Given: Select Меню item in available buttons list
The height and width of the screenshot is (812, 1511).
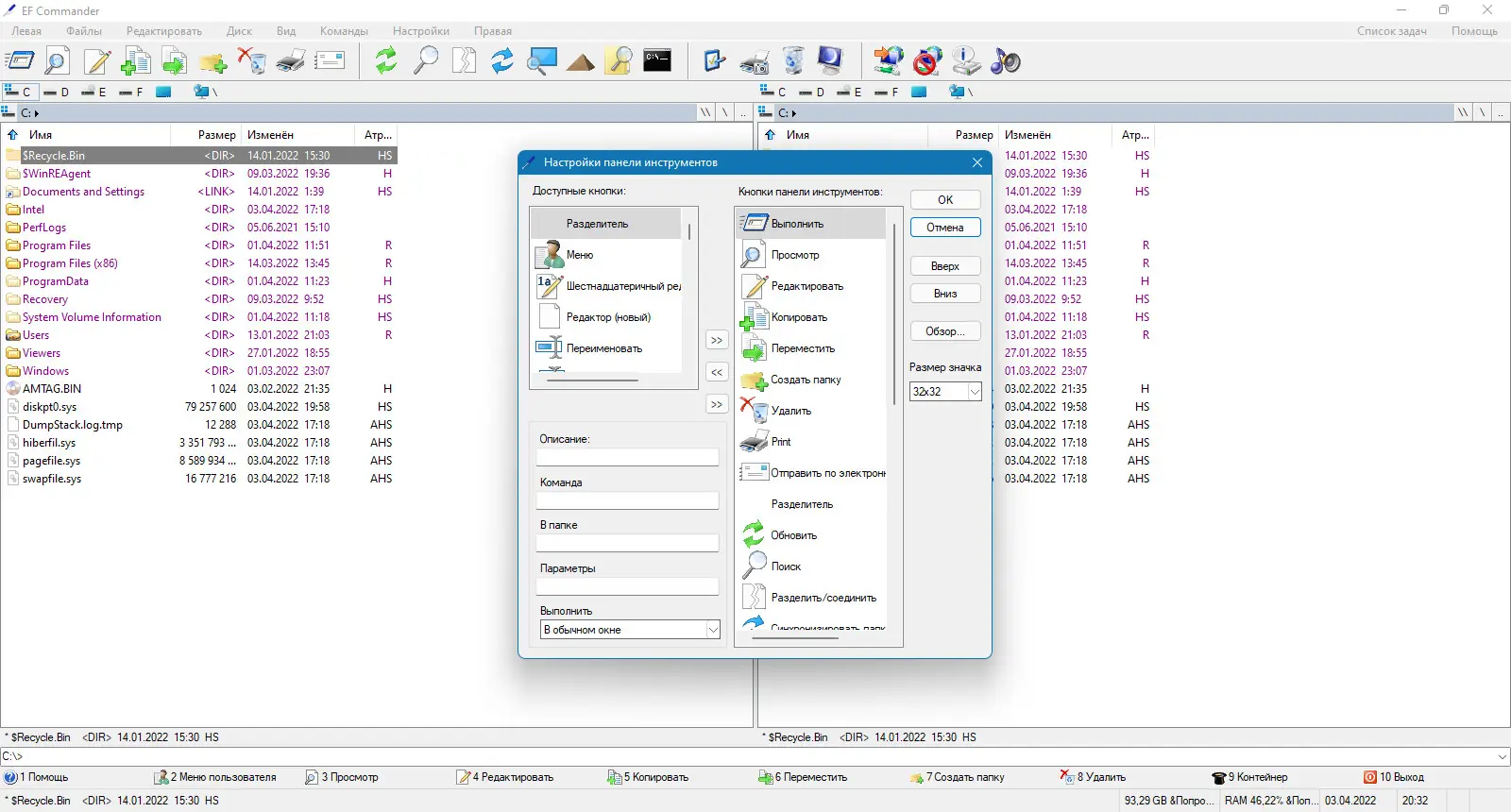Looking at the screenshot, I should click(606, 255).
